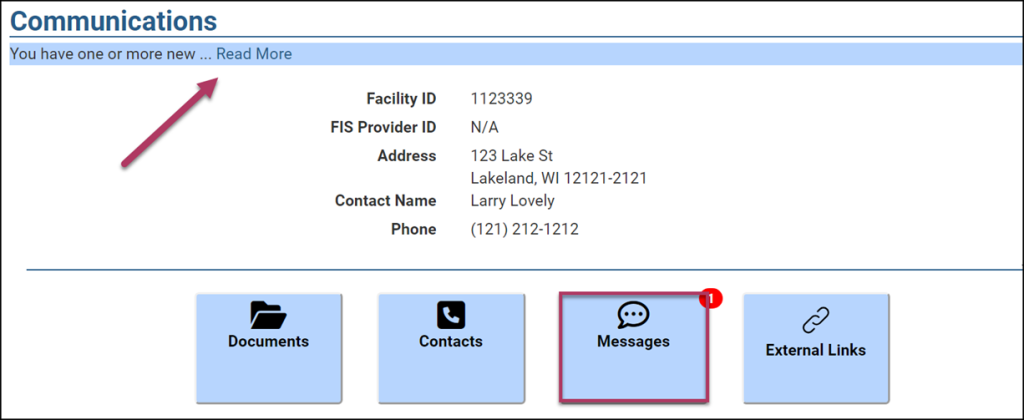The image size is (1024, 420).
Task: Select the Facility ID value 1123339
Action: click(501, 99)
